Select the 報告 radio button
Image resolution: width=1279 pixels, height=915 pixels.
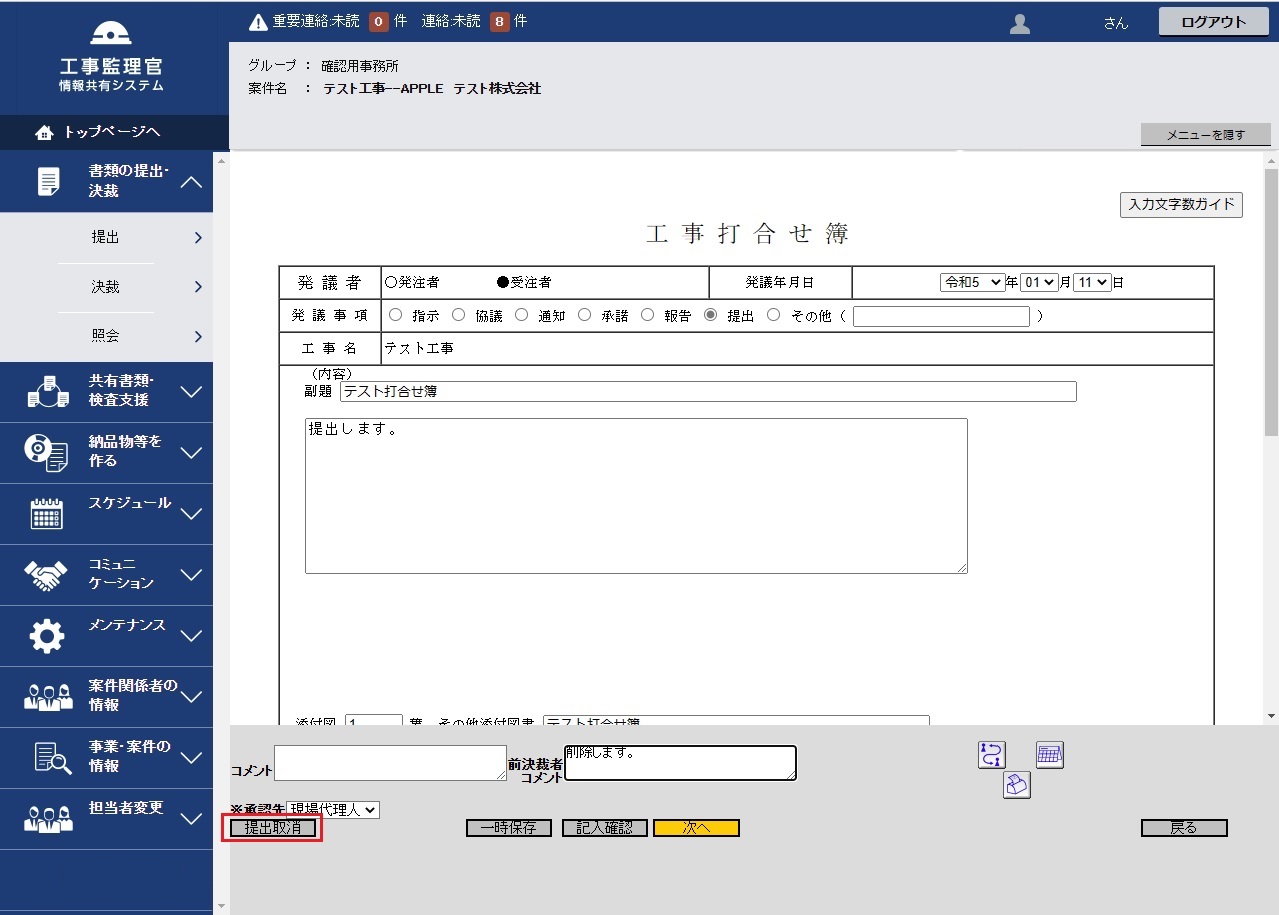tap(648, 315)
